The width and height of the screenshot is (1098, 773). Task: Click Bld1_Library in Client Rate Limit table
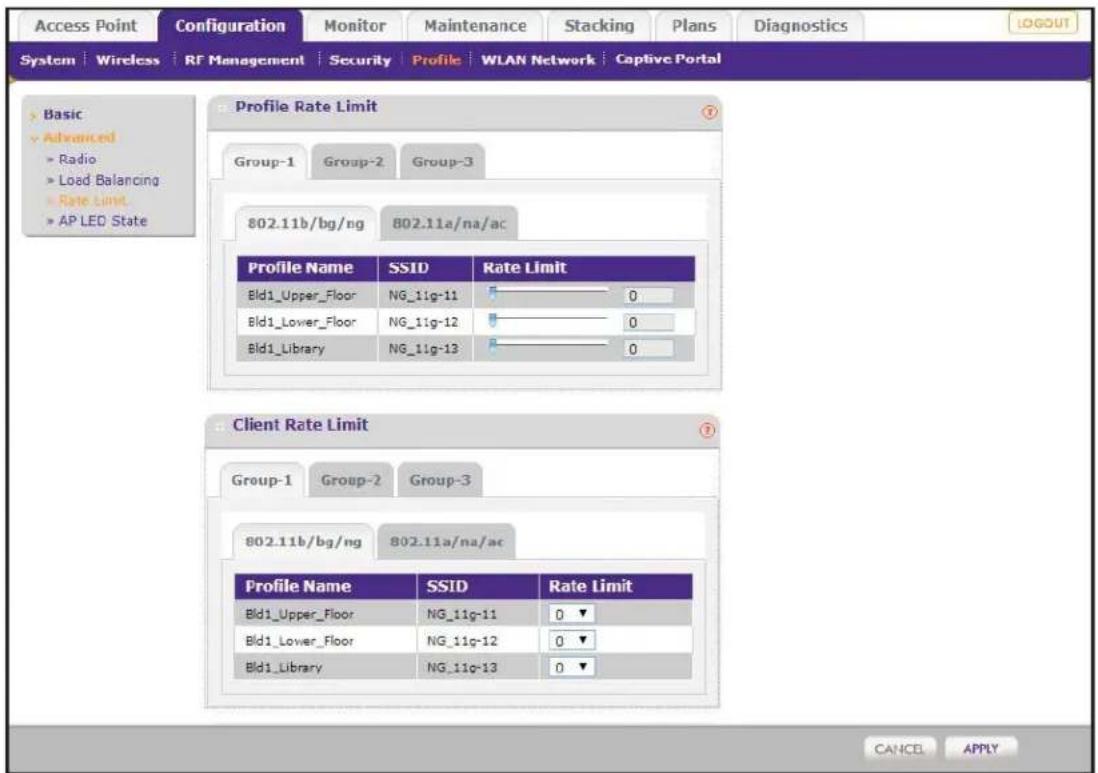[284, 667]
